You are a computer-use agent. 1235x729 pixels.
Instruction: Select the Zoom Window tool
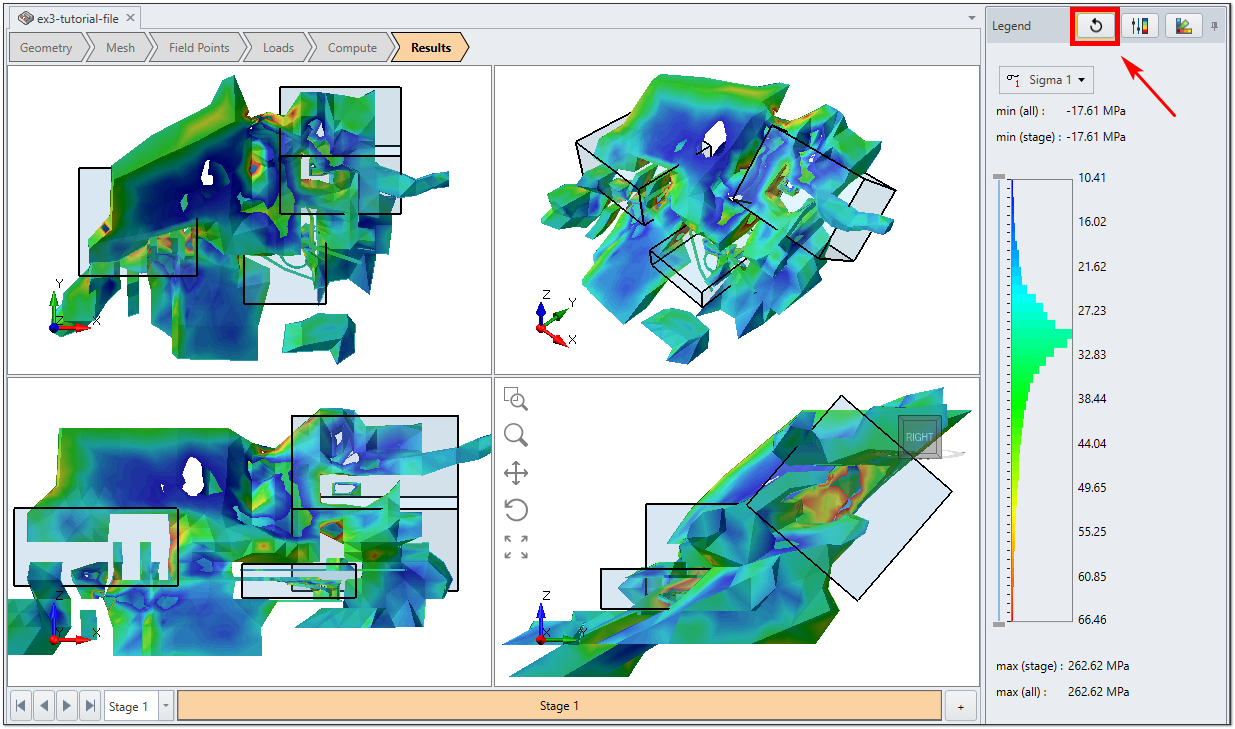[x=516, y=400]
